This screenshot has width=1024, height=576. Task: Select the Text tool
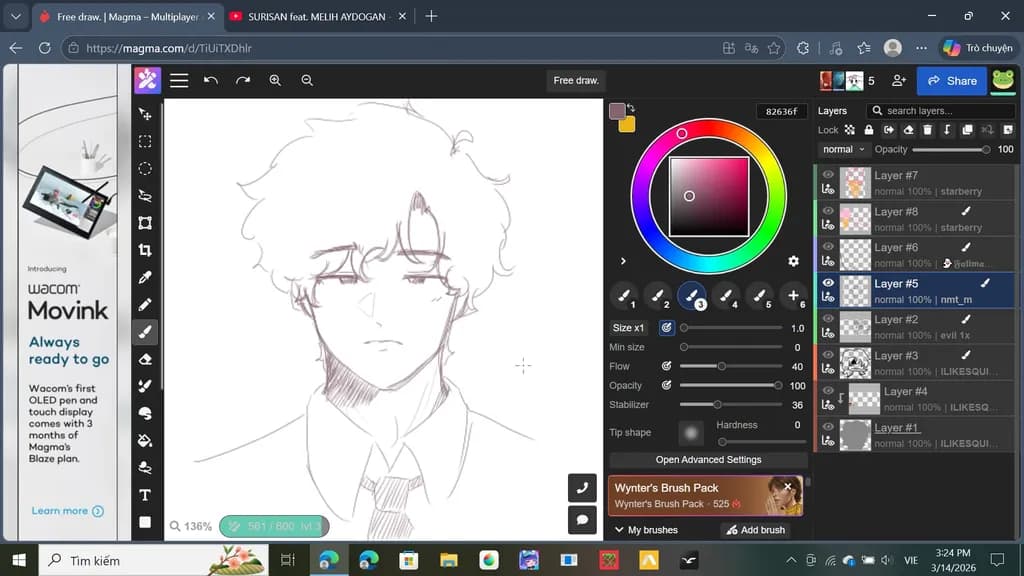[145, 495]
